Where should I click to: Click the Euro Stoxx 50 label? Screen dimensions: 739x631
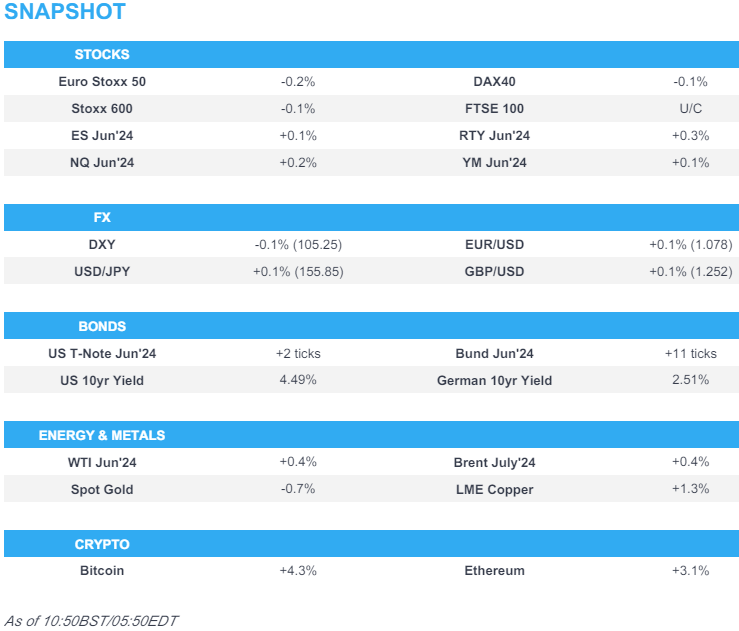click(102, 81)
